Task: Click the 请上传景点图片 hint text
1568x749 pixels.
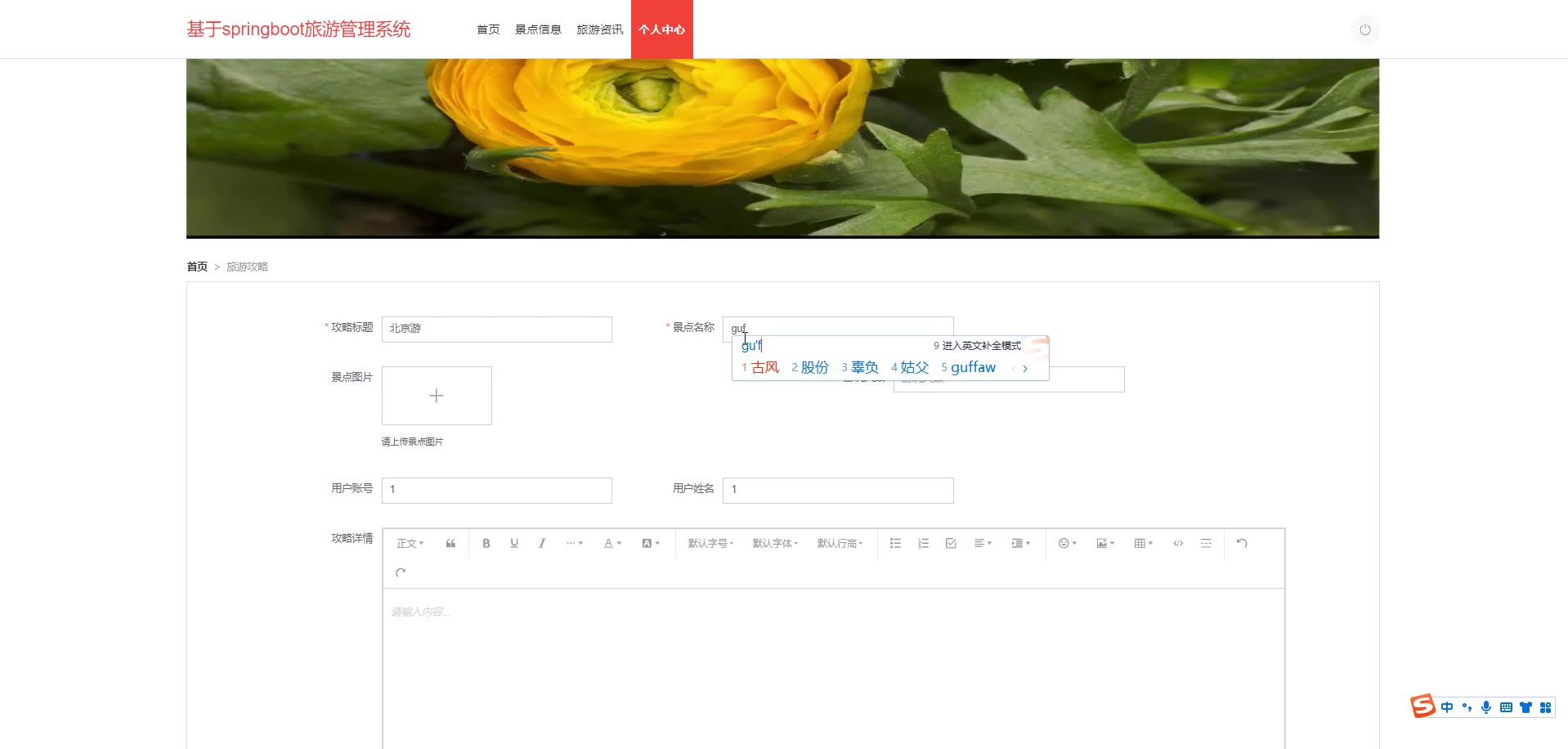Action: pos(412,442)
